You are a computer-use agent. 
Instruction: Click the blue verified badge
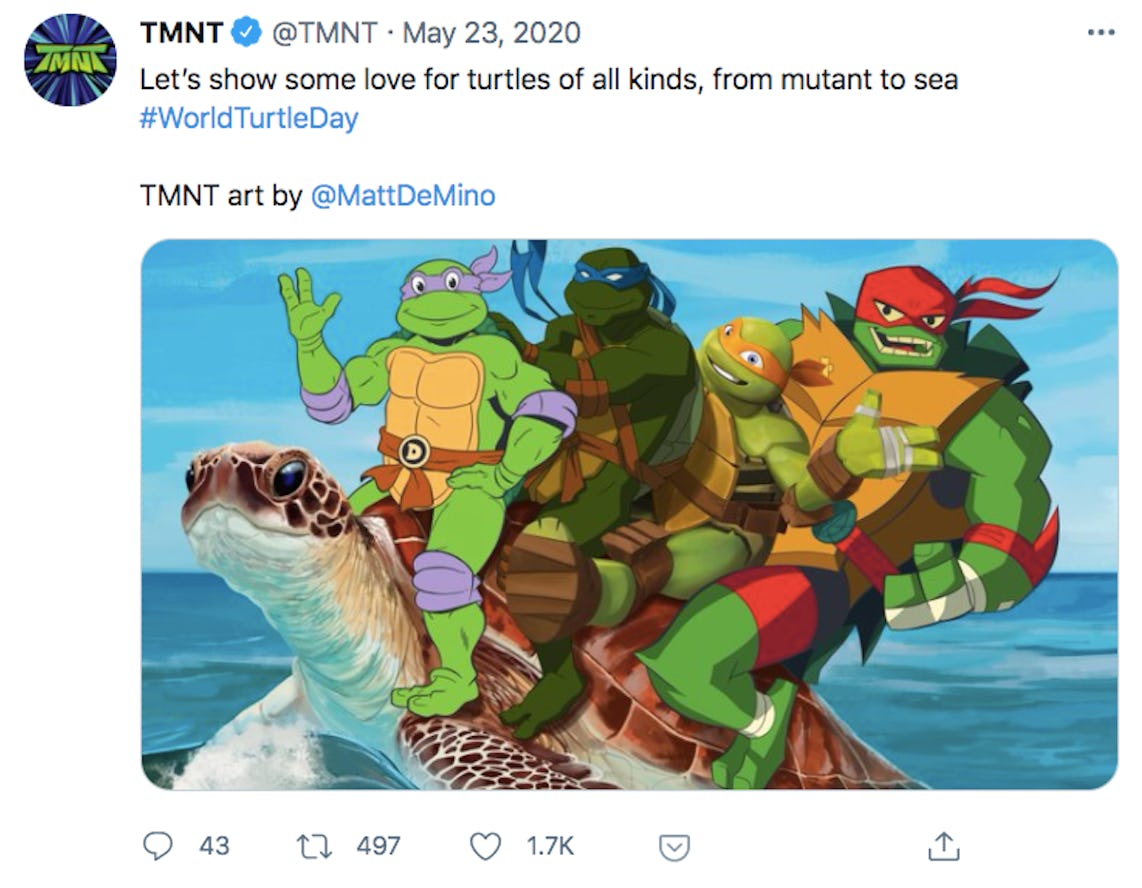click(x=245, y=33)
